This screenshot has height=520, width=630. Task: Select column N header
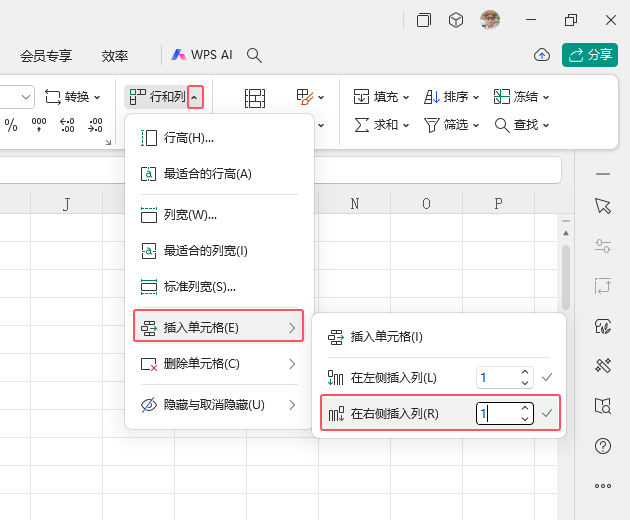354,204
